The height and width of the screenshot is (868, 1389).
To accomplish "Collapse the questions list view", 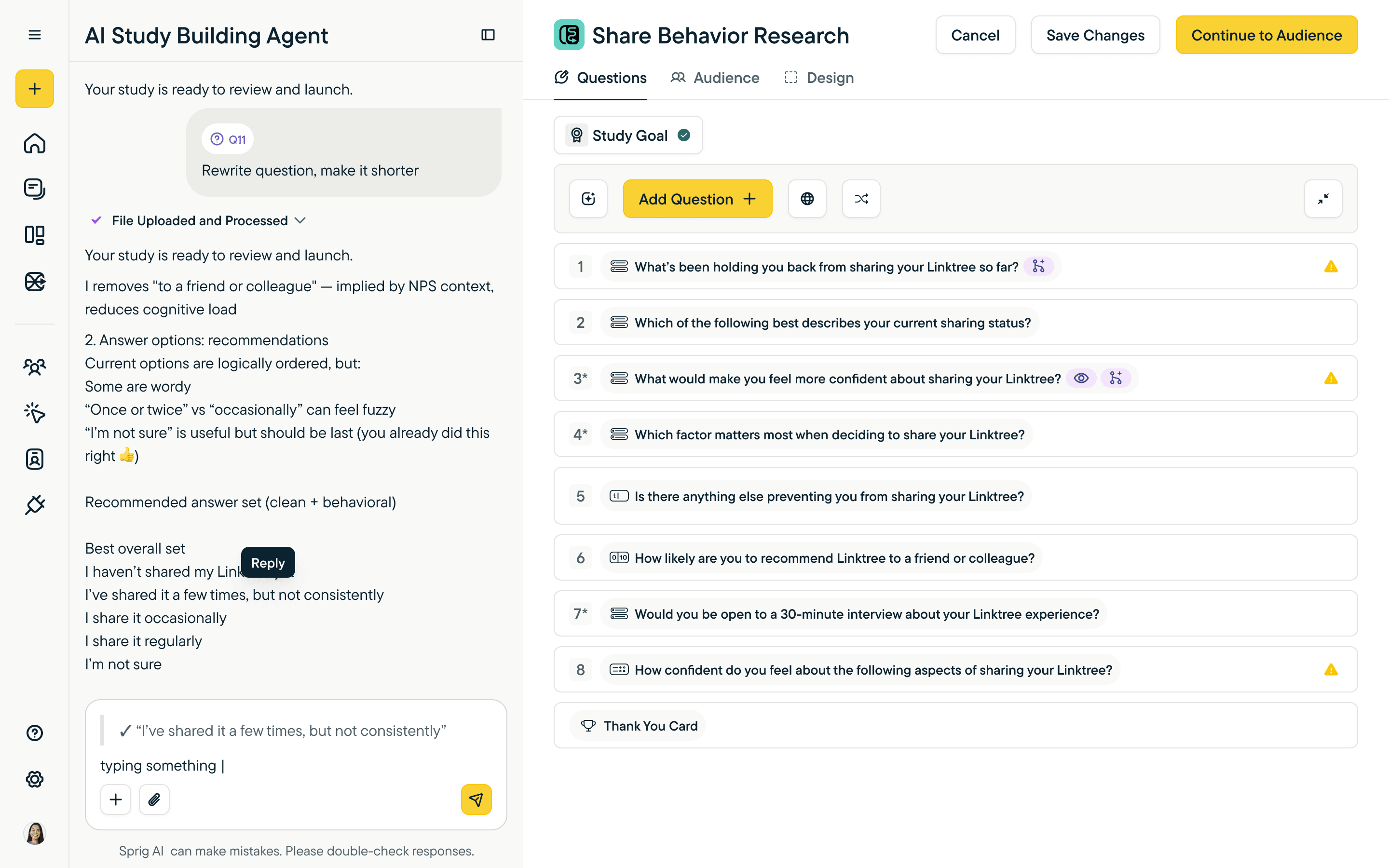I will (1323, 199).
